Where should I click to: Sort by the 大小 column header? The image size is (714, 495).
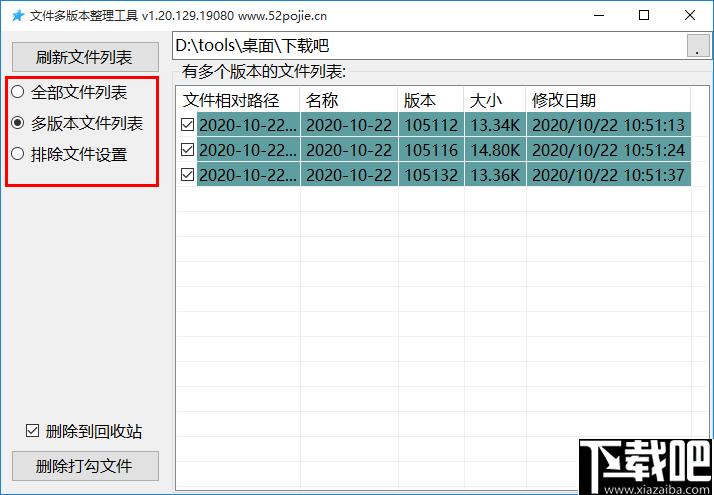[x=495, y=100]
